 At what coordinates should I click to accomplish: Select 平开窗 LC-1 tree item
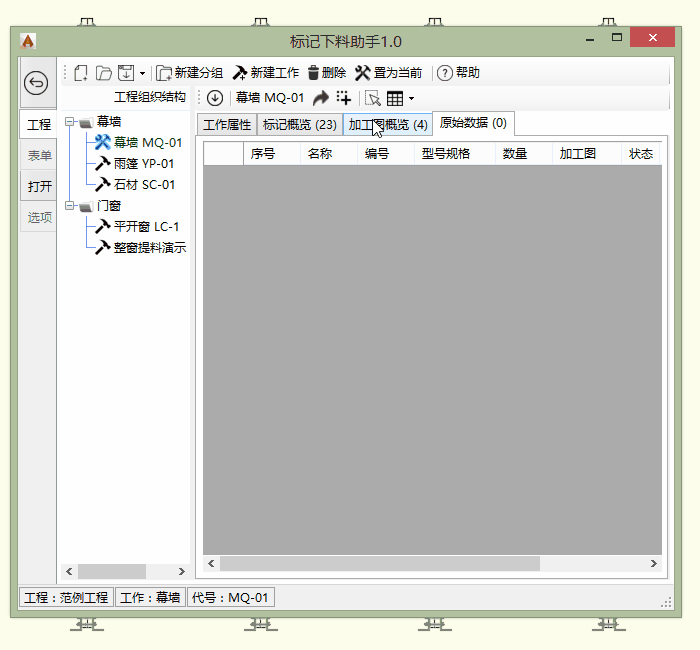[x=146, y=227]
